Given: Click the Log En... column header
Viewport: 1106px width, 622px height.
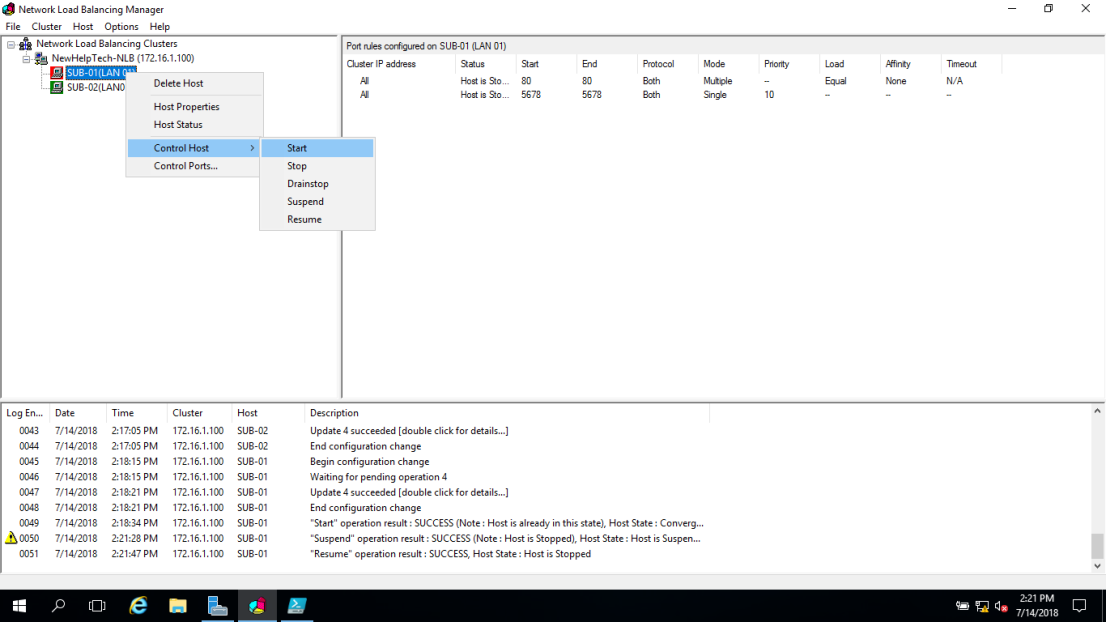Looking at the screenshot, I should coord(25,413).
